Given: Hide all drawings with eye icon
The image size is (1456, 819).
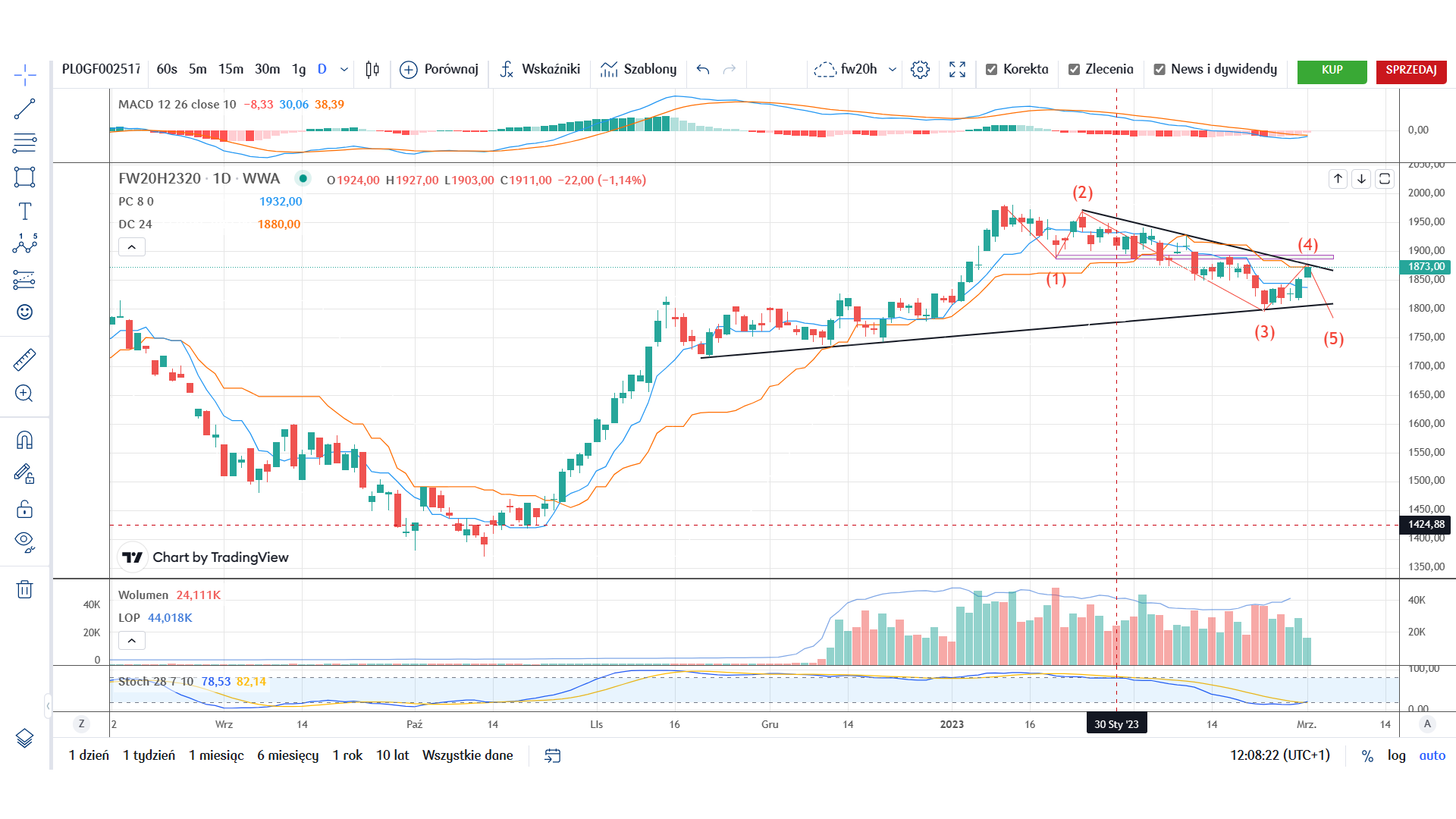Looking at the screenshot, I should tap(24, 542).
